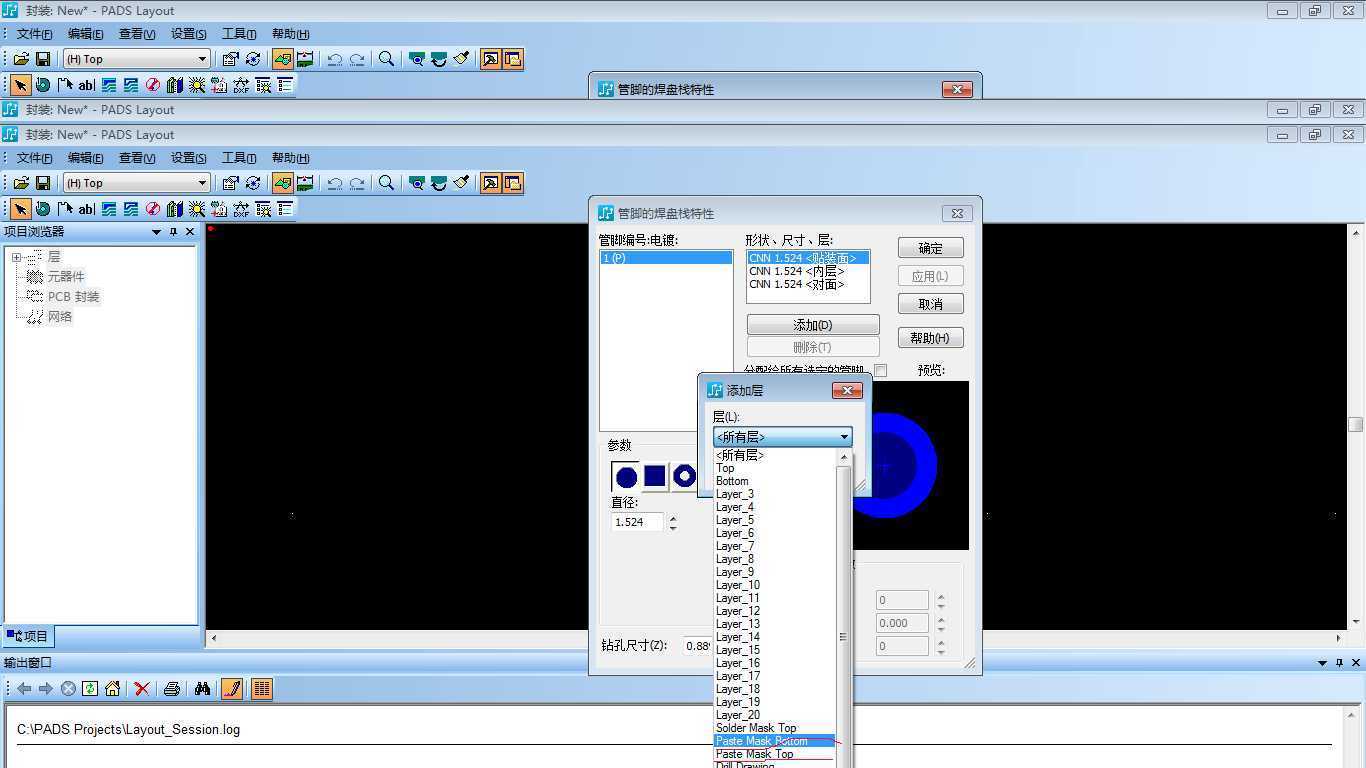Close the 添加层 dialog with its X
Viewport: 1366px width, 768px height.
tap(847, 390)
